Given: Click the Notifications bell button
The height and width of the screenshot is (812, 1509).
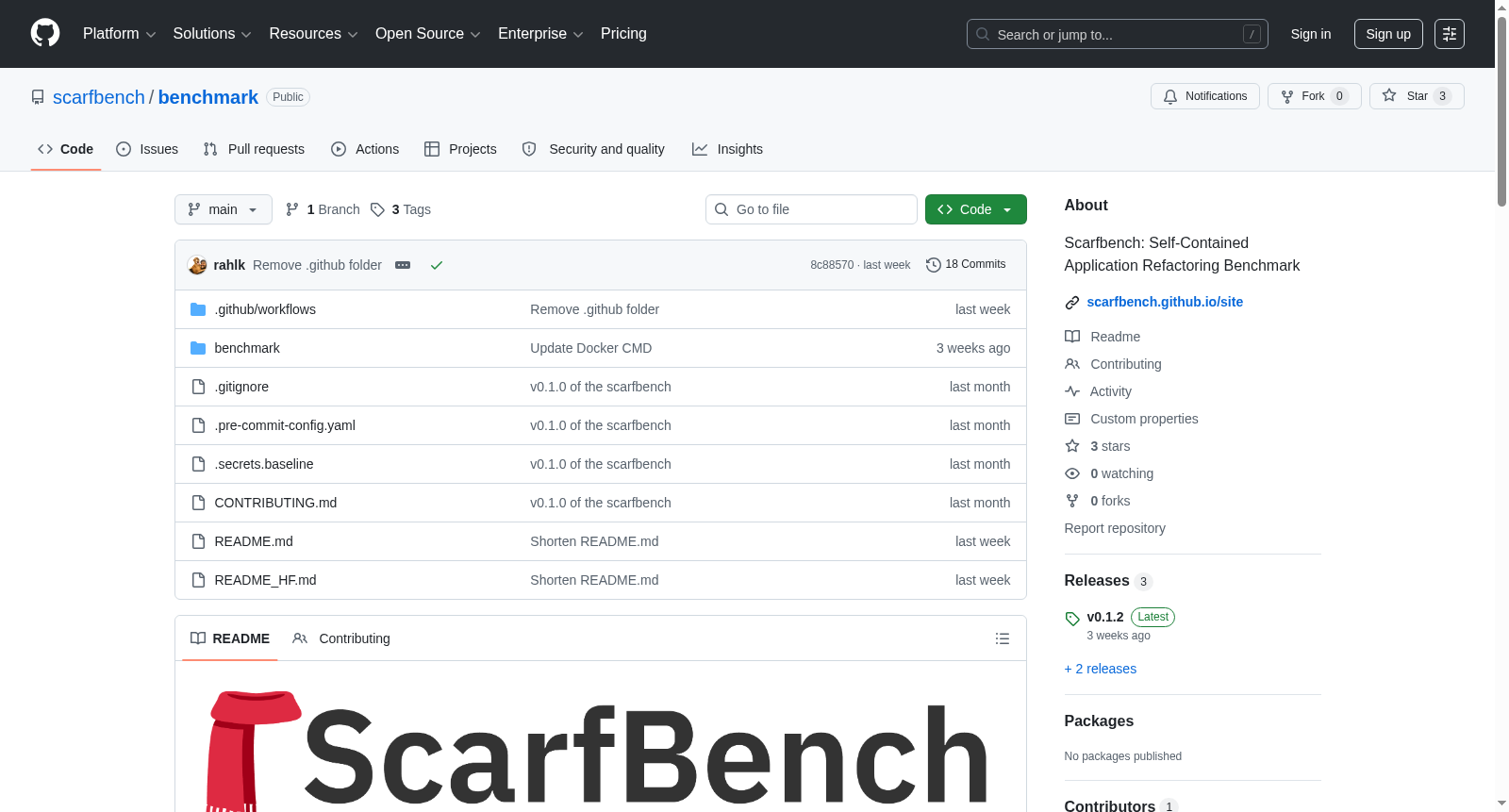Looking at the screenshot, I should click(x=1204, y=96).
